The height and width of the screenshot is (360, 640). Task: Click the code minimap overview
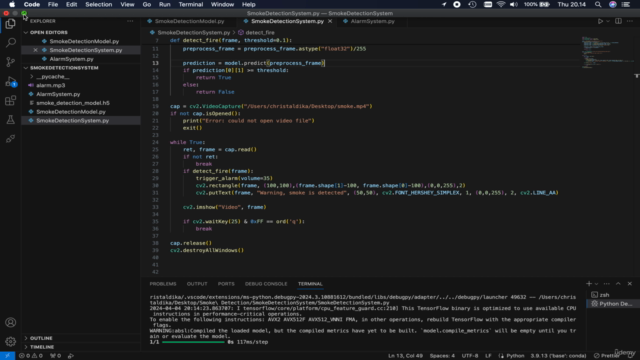(607, 52)
